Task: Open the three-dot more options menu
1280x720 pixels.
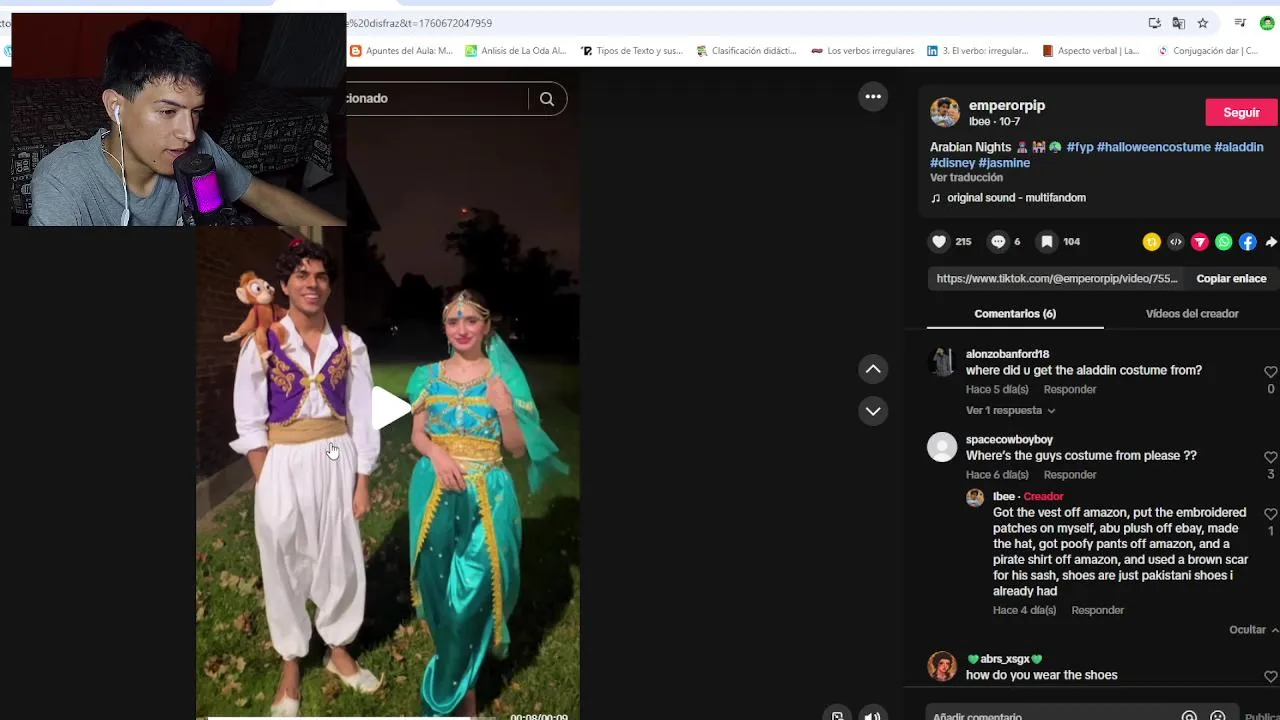Action: point(873,97)
